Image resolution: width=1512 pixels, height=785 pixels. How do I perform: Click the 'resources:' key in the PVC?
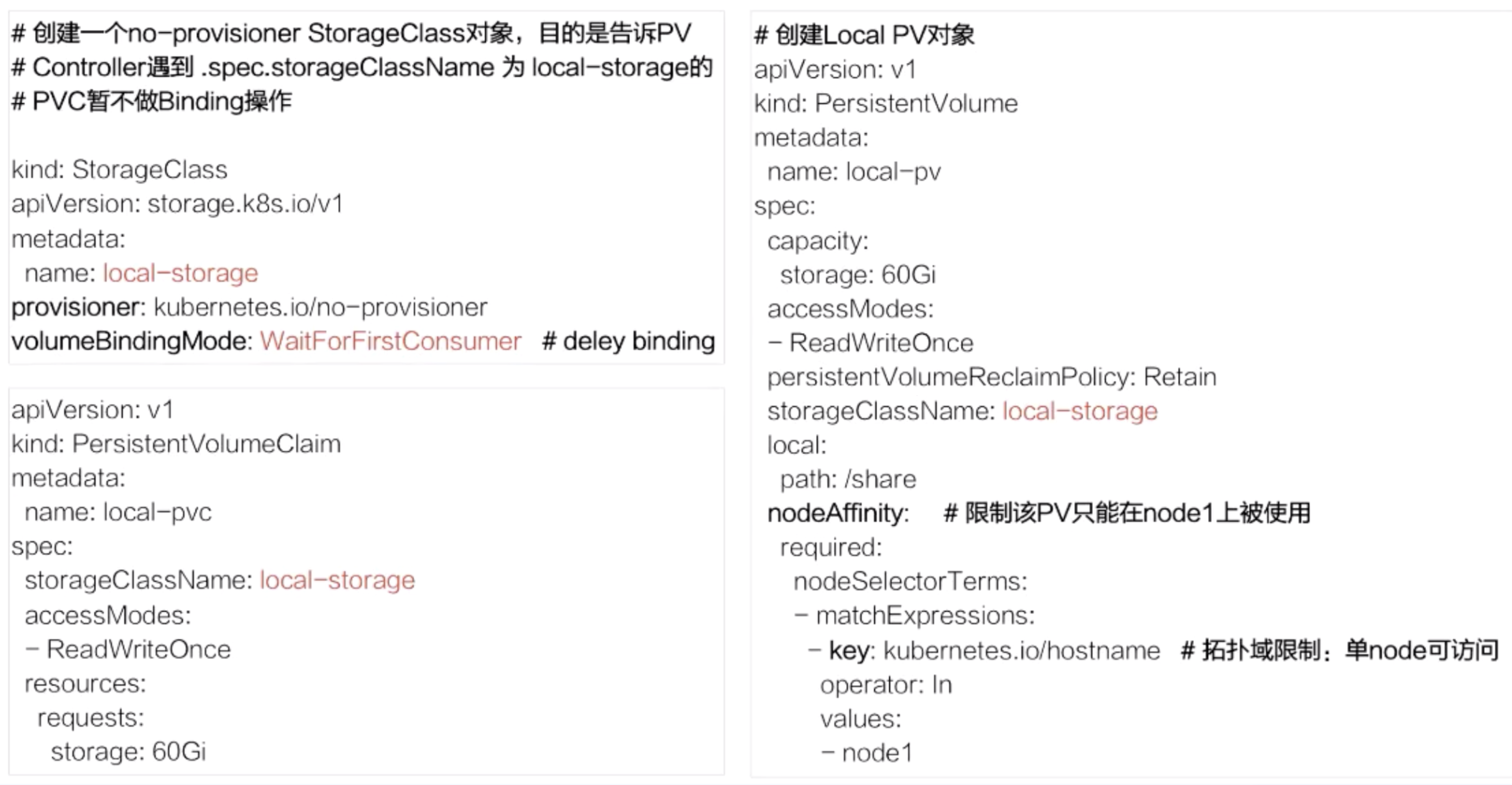[85, 683]
